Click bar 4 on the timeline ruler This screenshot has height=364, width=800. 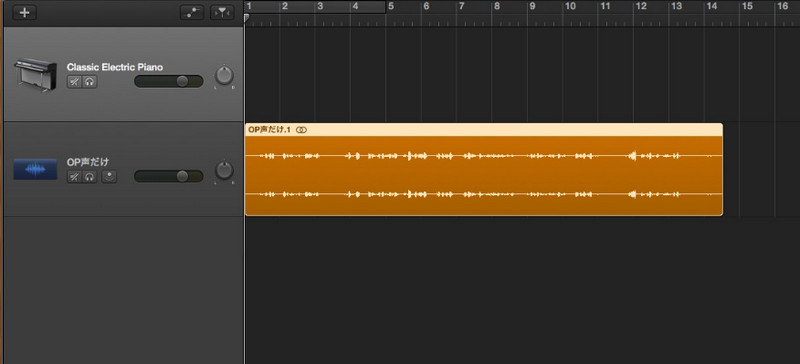point(355,7)
